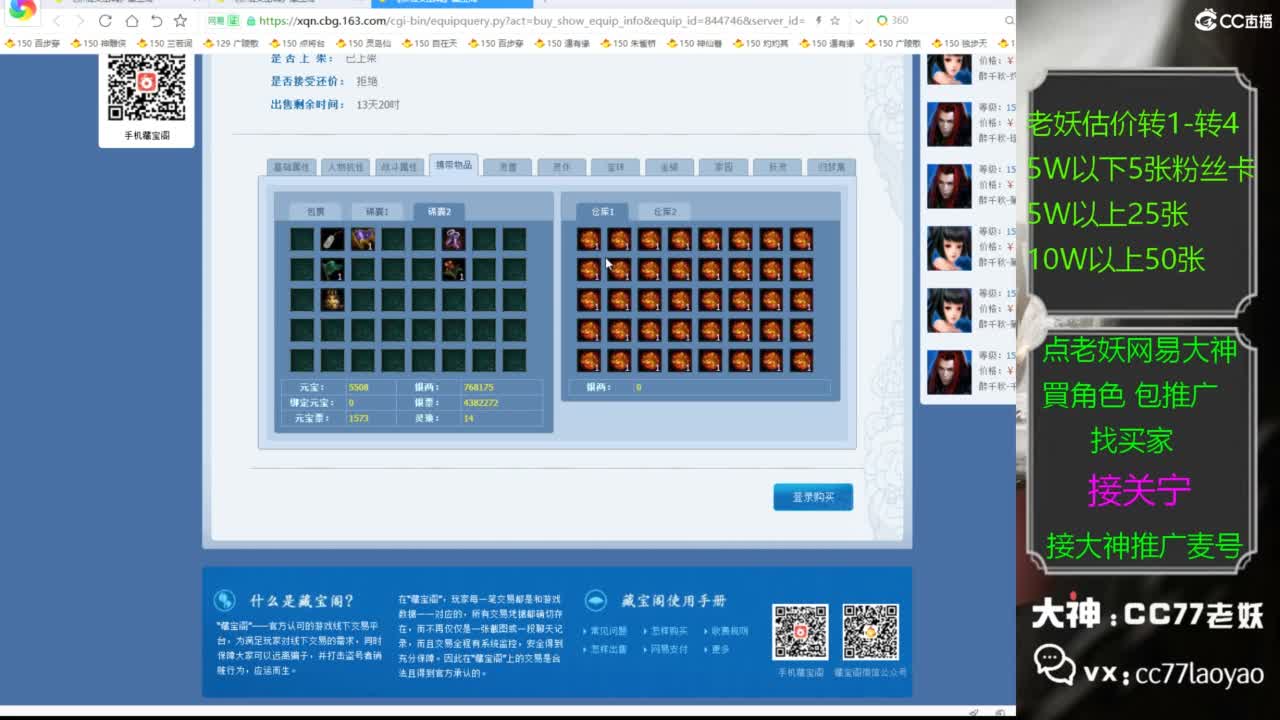Viewport: 1280px width, 720px height.
Task: Go back with the browser back arrow
Action: pyautogui.click(x=57, y=20)
